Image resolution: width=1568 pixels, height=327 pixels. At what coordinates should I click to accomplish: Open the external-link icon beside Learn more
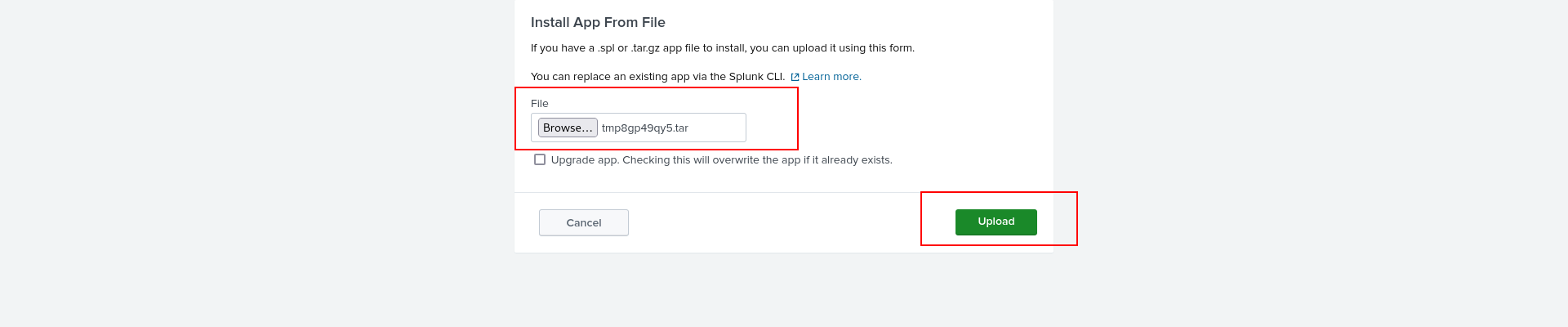tap(795, 77)
